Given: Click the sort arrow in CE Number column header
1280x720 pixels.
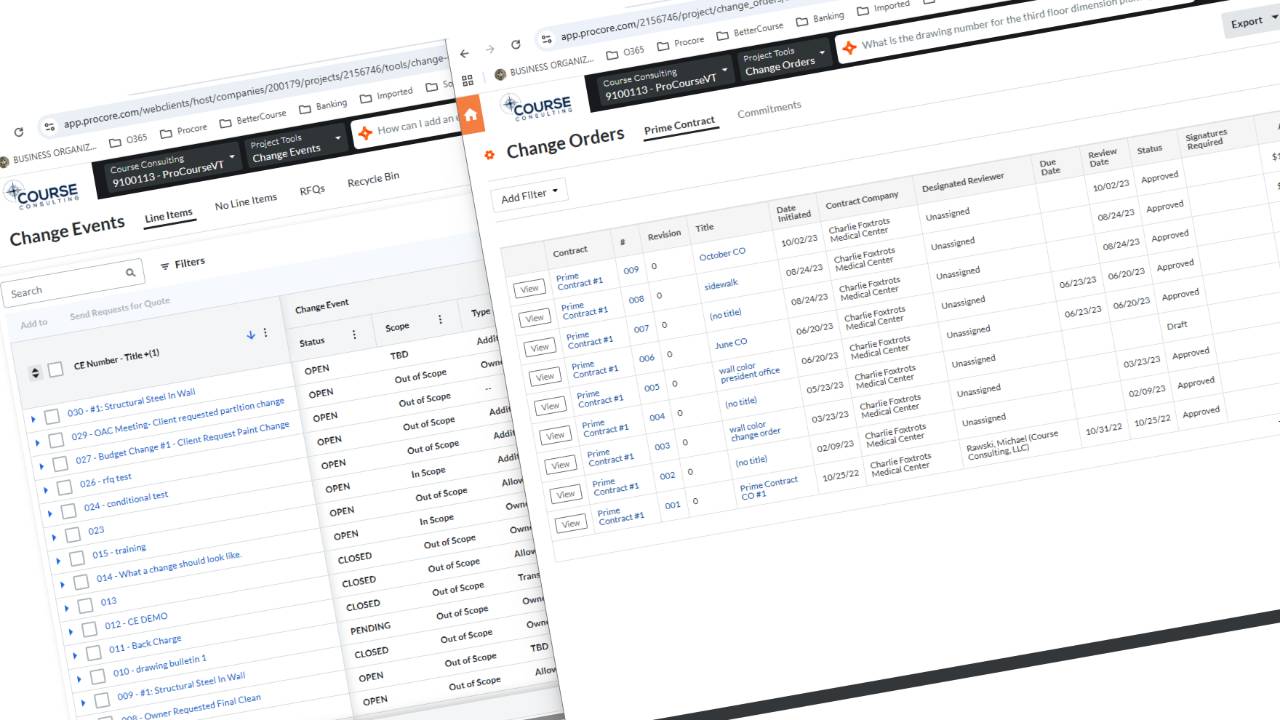Looking at the screenshot, I should (x=251, y=334).
